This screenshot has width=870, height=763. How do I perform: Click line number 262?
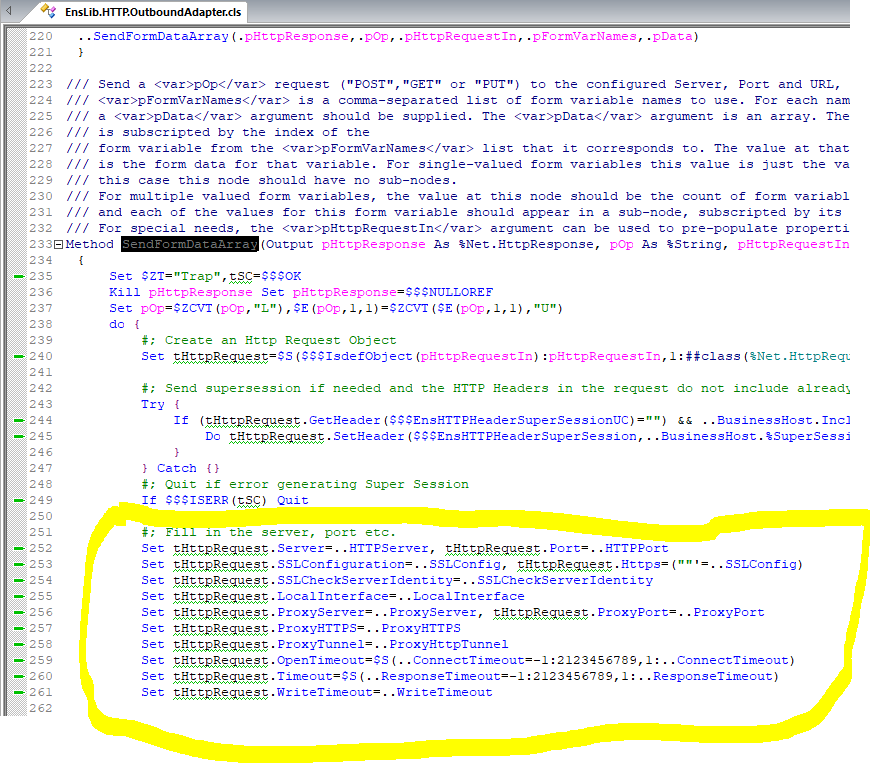41,709
